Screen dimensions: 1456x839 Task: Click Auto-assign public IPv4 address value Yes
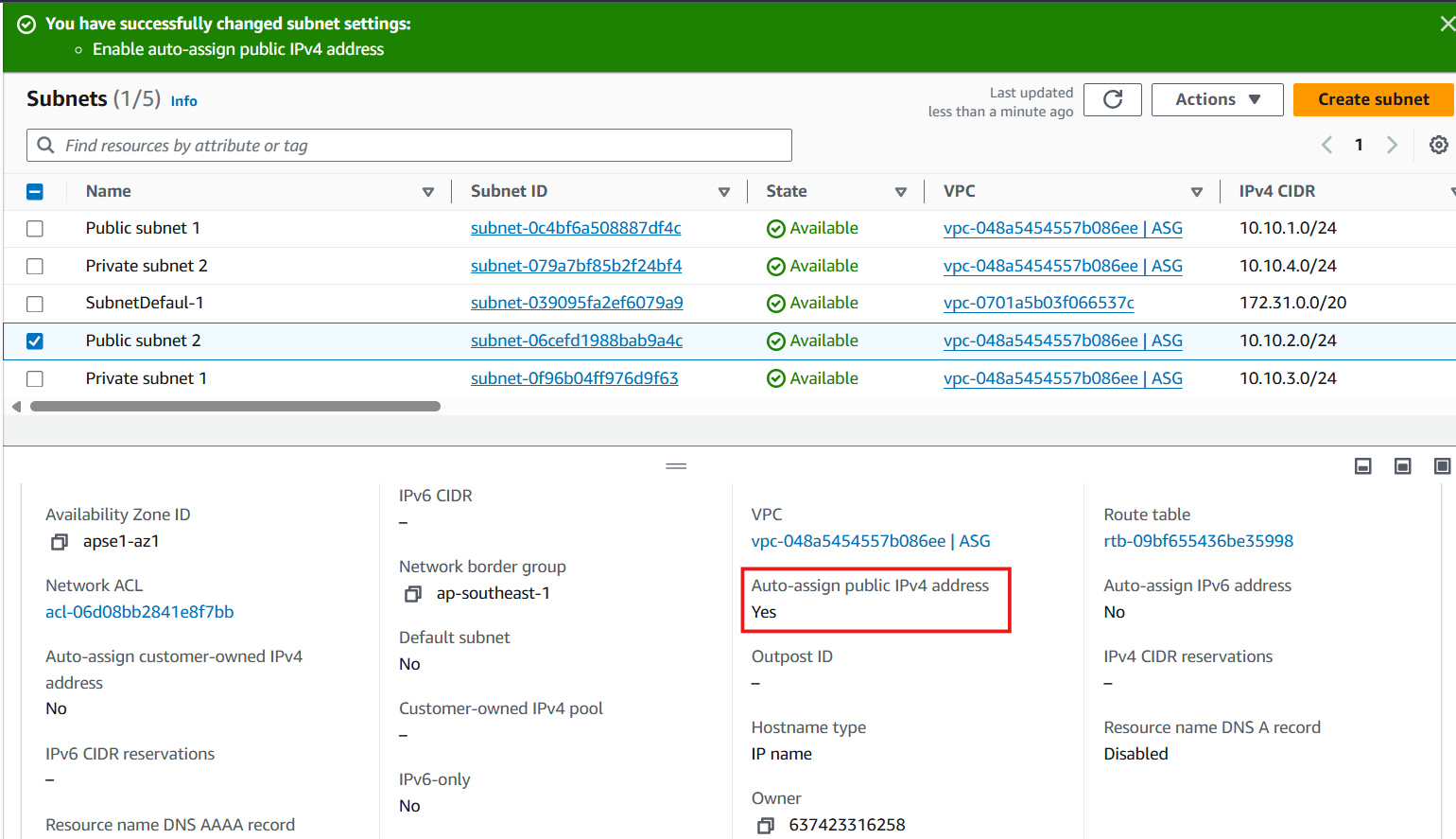pos(764,612)
